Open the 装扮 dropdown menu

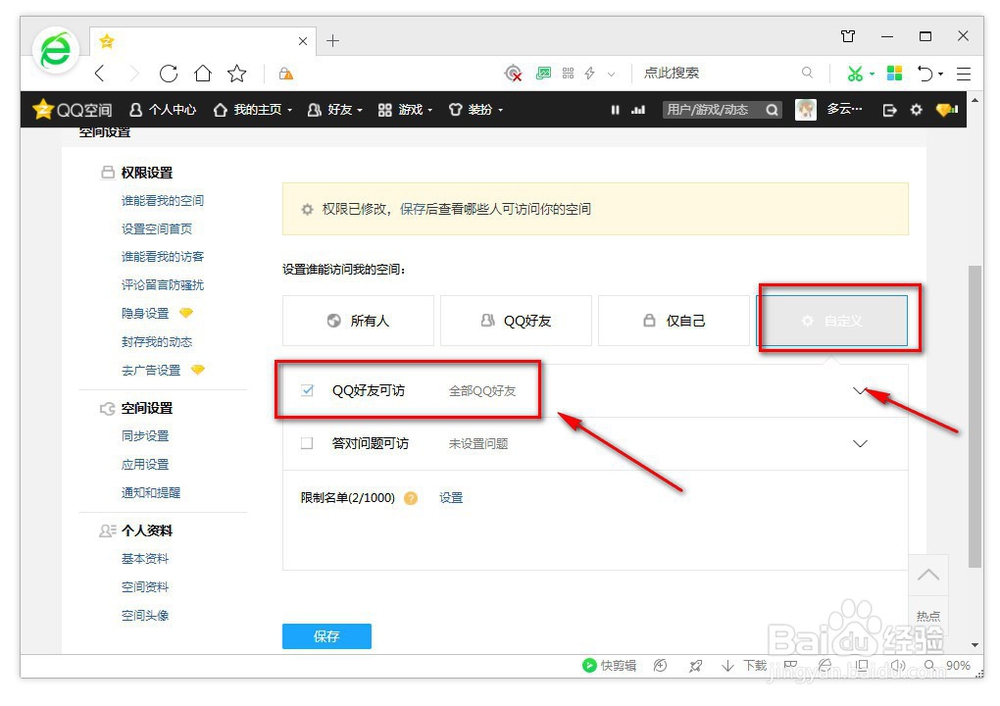(476, 110)
